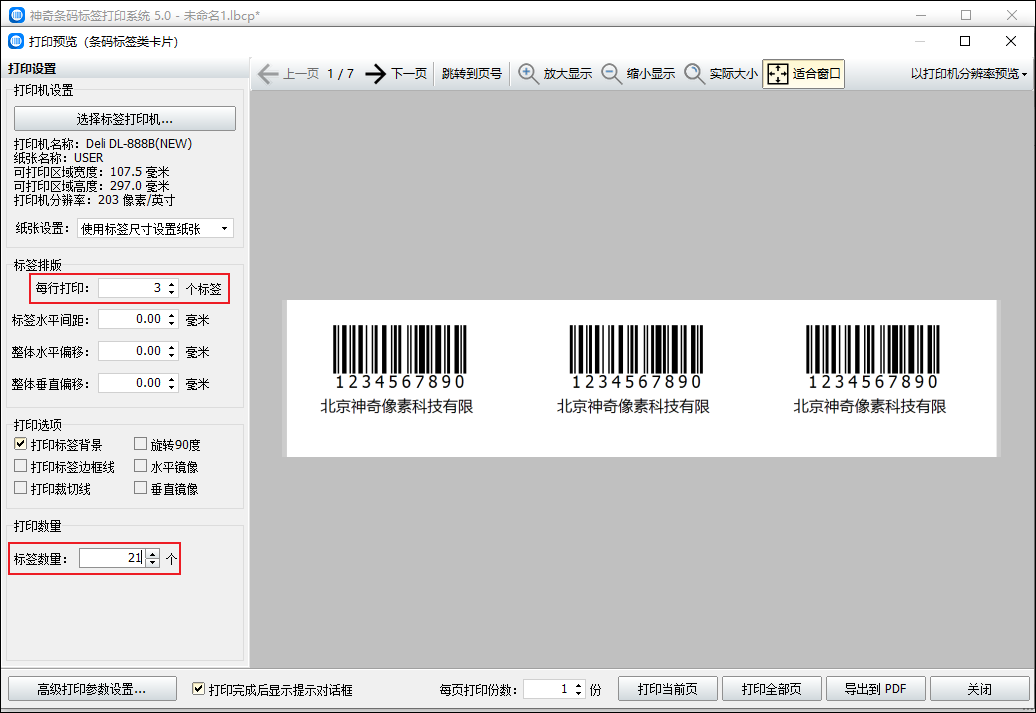Screen dimensions: 1036x713
Task: Toggle vertical mirror checkbox
Action: [x=140, y=488]
